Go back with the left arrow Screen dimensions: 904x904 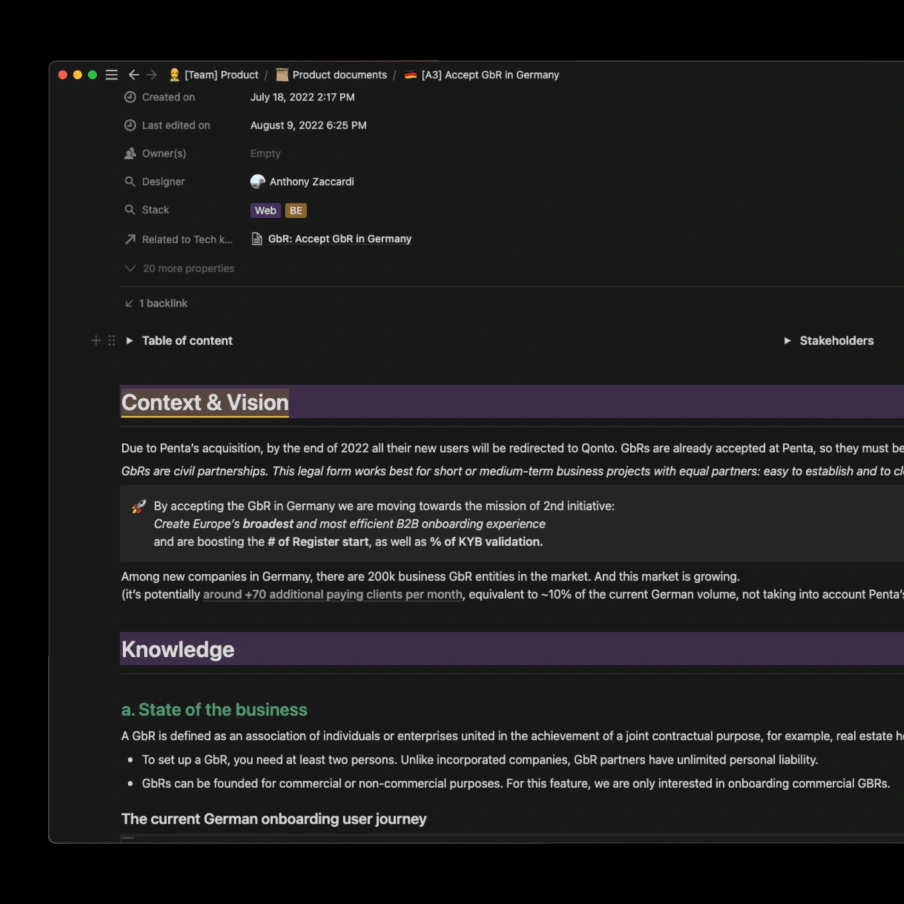(x=134, y=75)
